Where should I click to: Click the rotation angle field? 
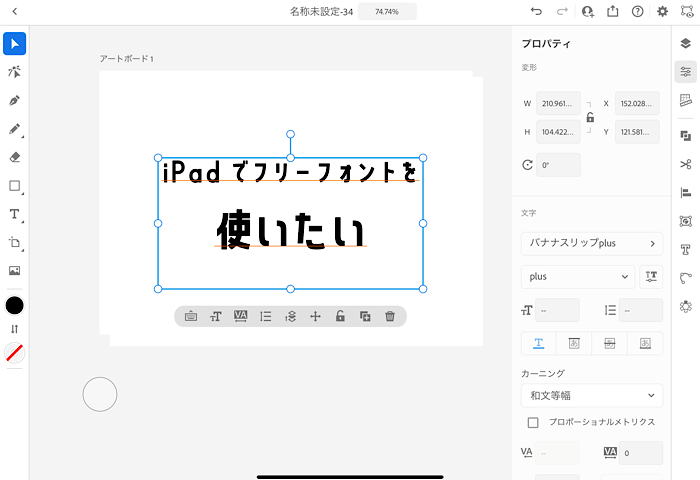click(x=558, y=165)
